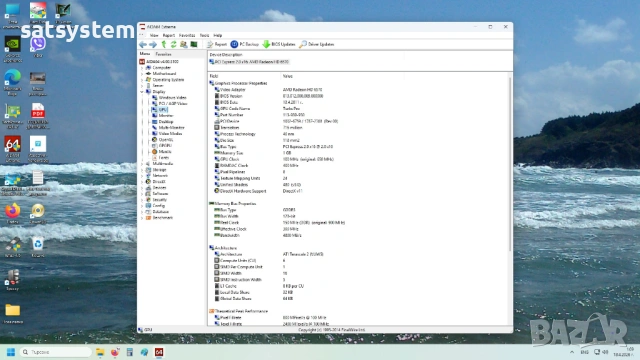Expand the Server tree node

pos(142,86)
